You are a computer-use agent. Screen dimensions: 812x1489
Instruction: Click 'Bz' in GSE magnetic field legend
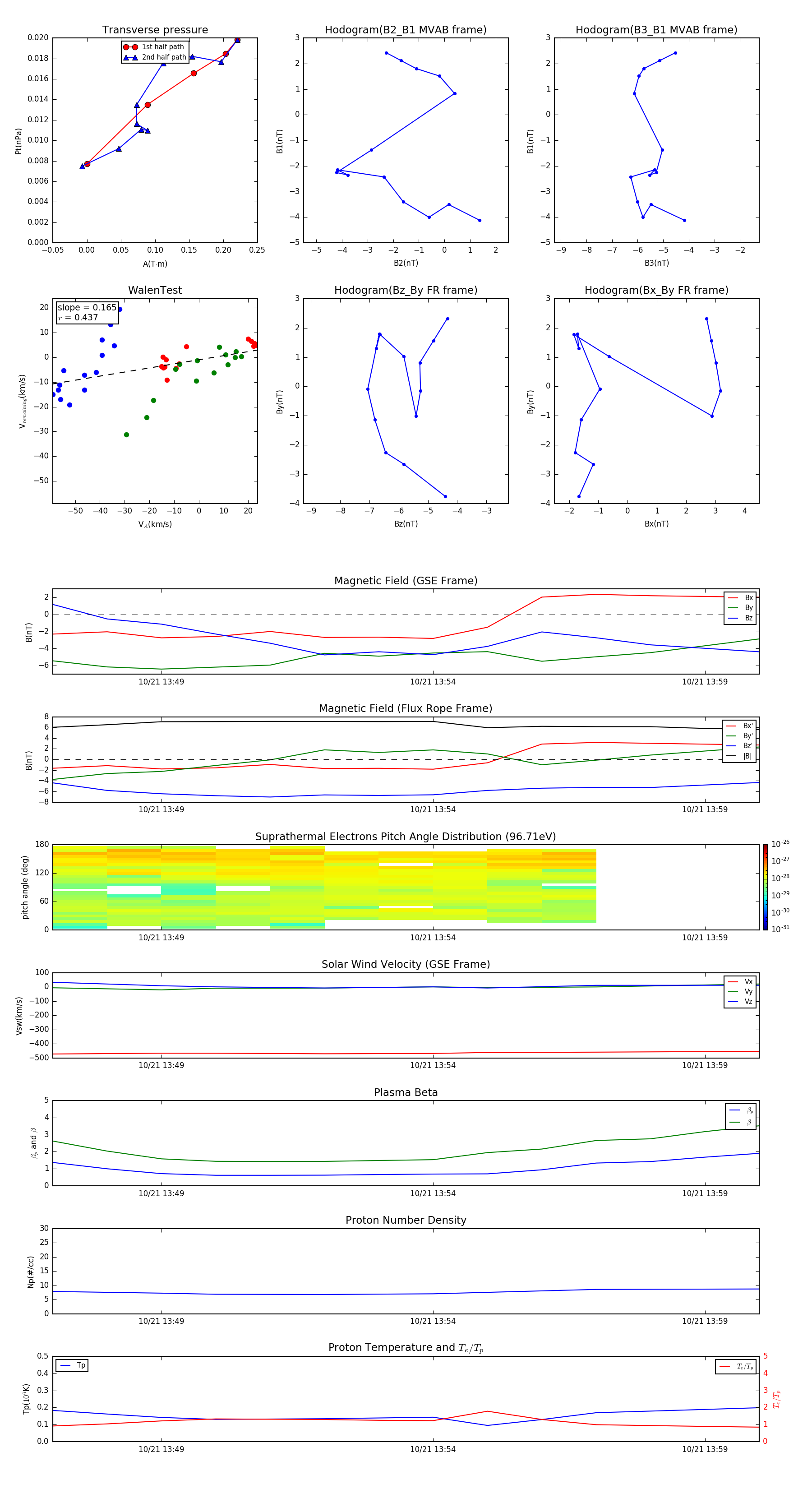[x=741, y=619]
